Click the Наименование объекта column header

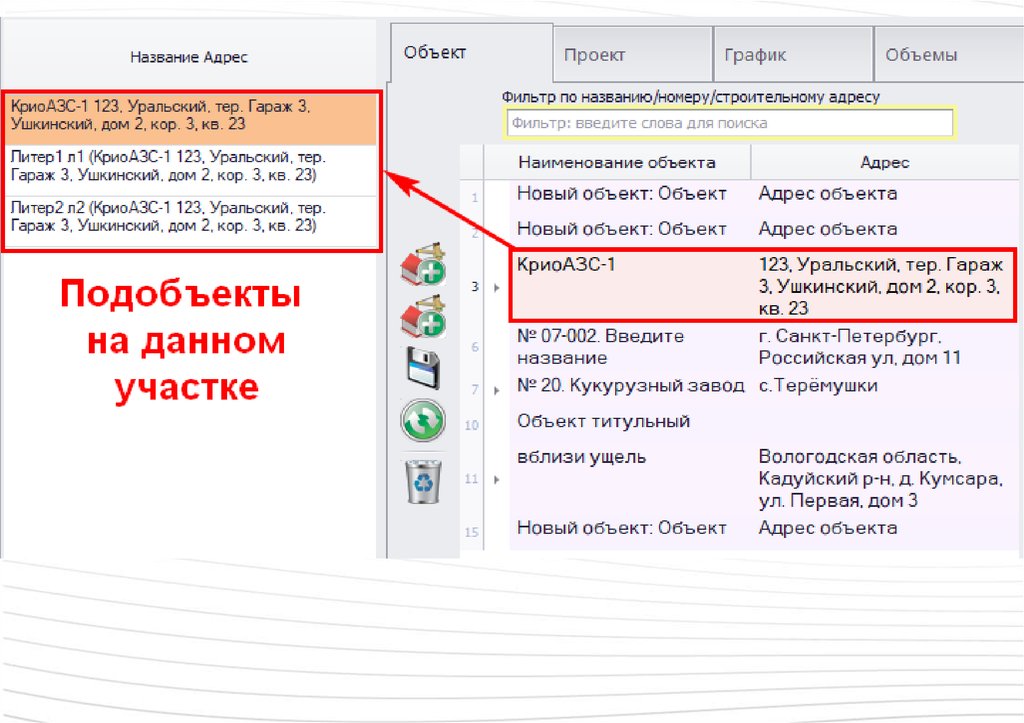point(617,162)
